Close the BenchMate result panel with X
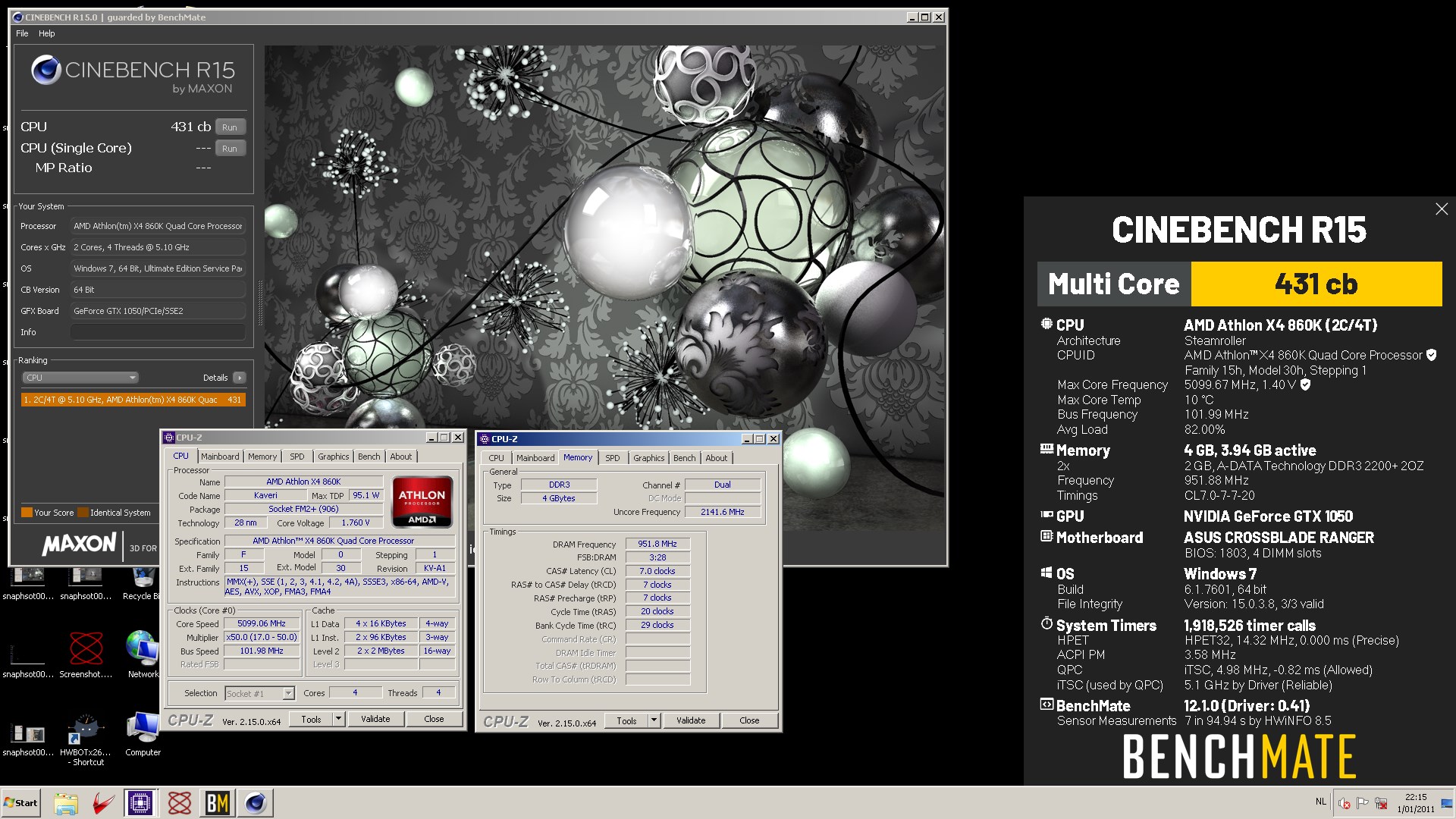The height and width of the screenshot is (819, 1456). pos(1442,209)
